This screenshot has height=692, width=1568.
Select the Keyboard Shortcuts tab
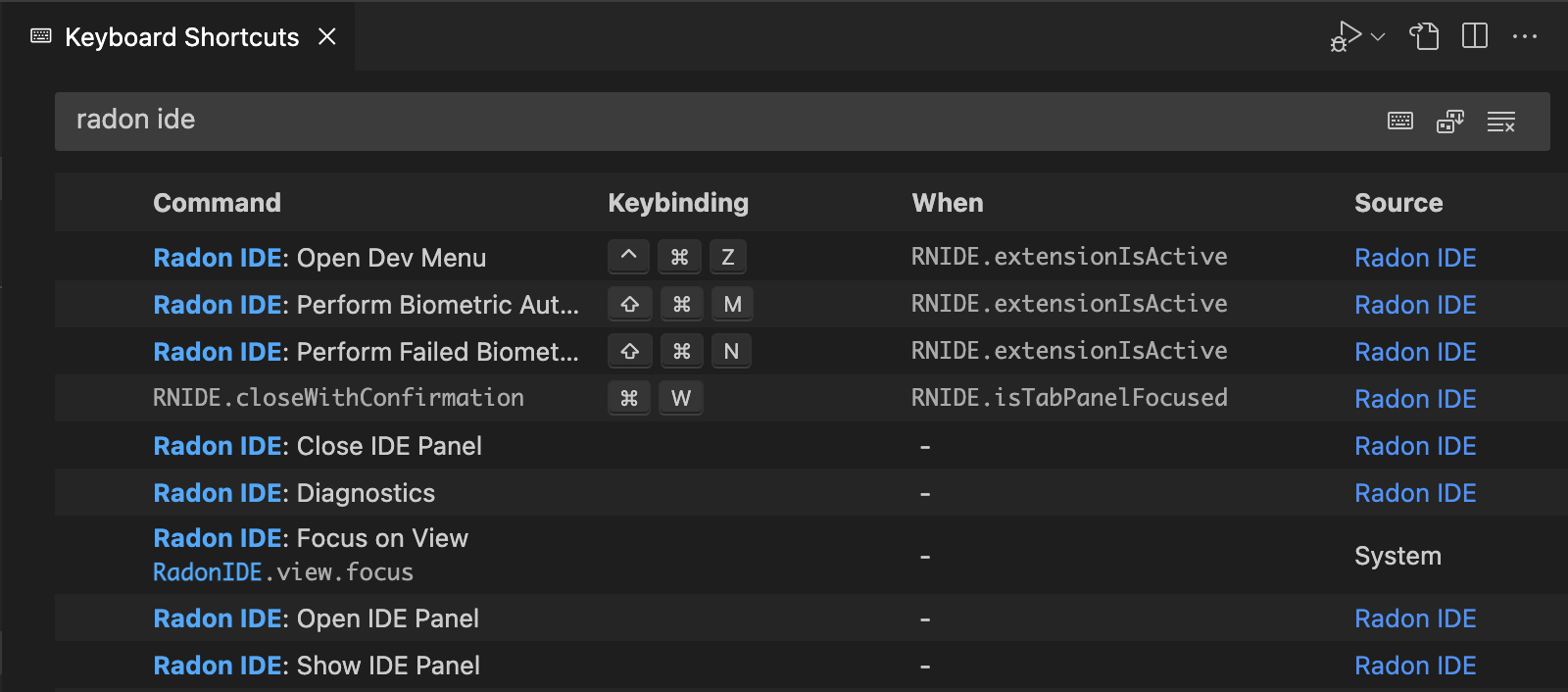[181, 37]
